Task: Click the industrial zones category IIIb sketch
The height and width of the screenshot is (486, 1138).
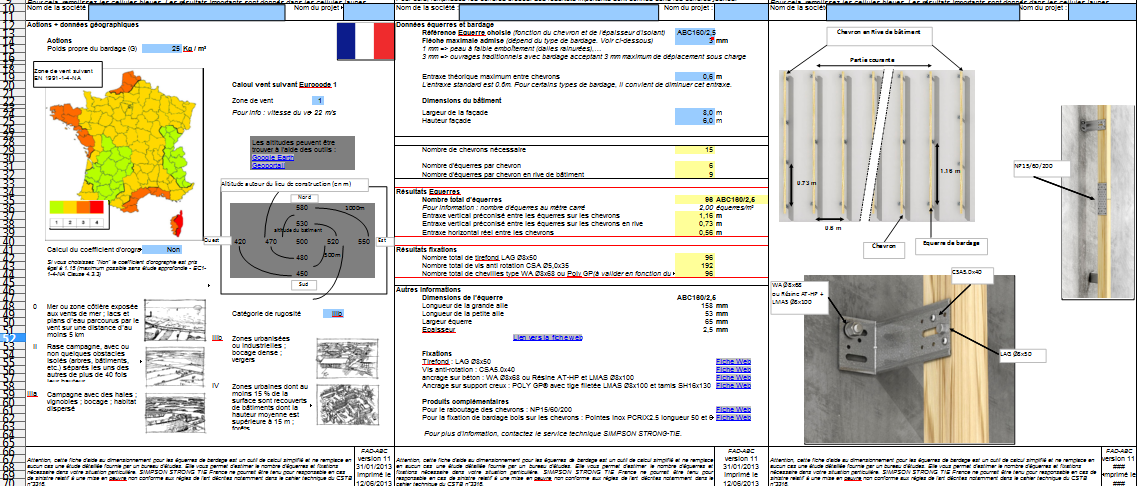Action: coord(348,360)
